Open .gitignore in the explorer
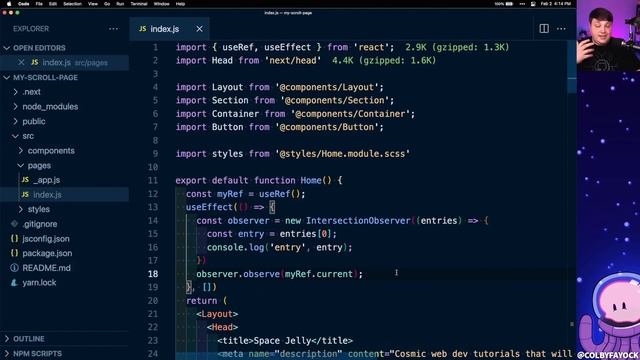 pyautogui.click(x=40, y=224)
